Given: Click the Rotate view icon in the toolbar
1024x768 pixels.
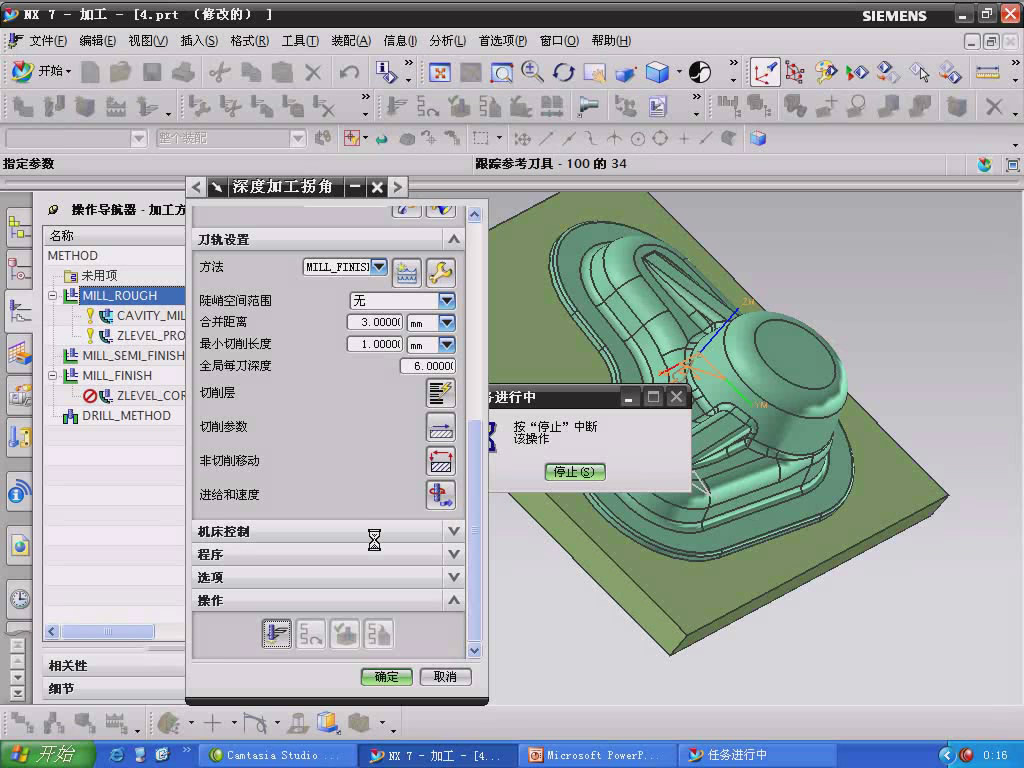Looking at the screenshot, I should pos(564,72).
